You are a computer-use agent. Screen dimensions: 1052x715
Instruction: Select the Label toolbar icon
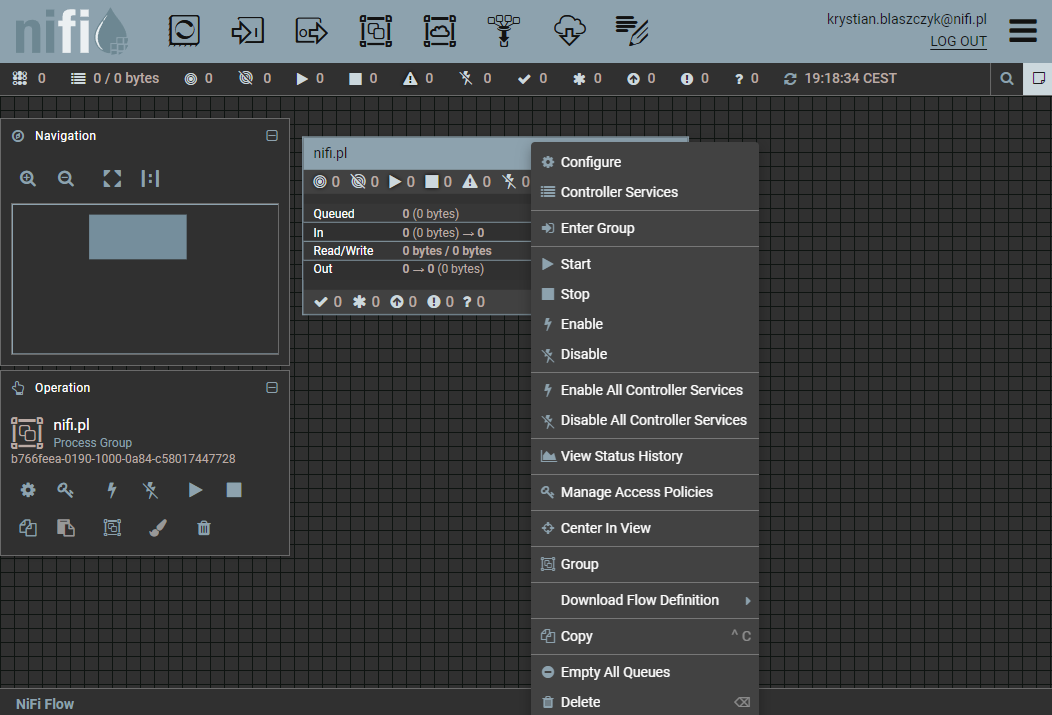(632, 31)
